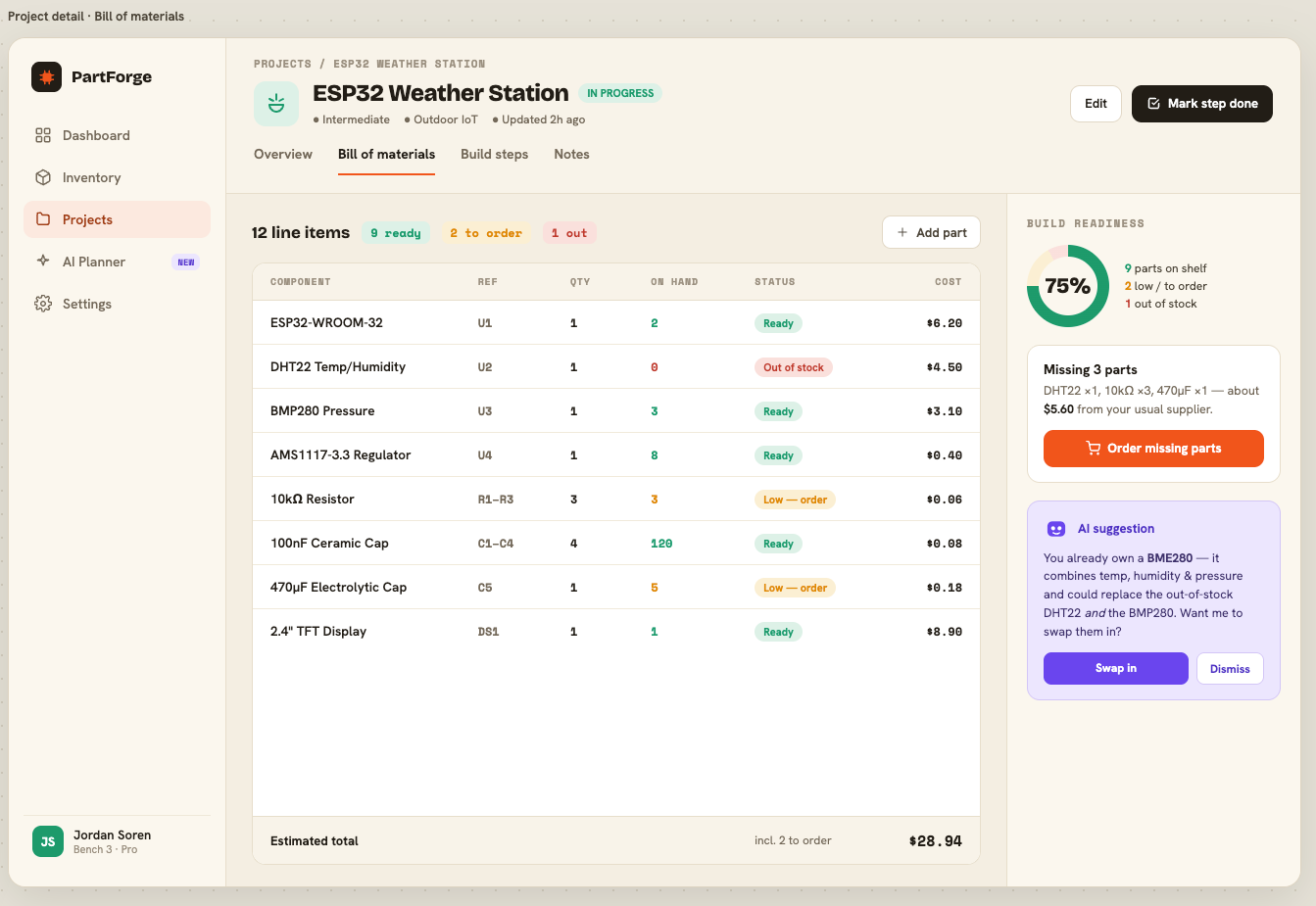Open Dashboard in the sidebar
Viewport: 1316px width, 906px height.
tap(117, 135)
